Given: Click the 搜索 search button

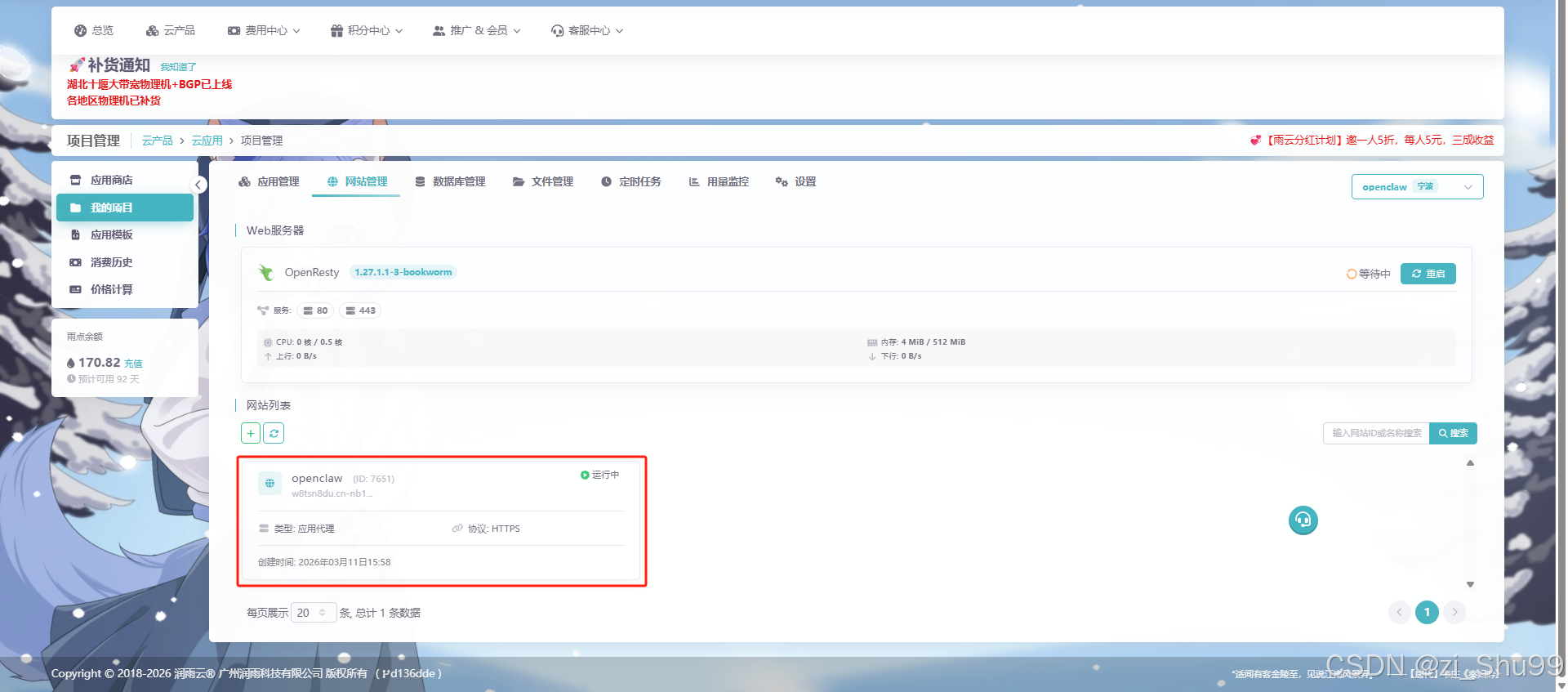Looking at the screenshot, I should click(x=1453, y=433).
